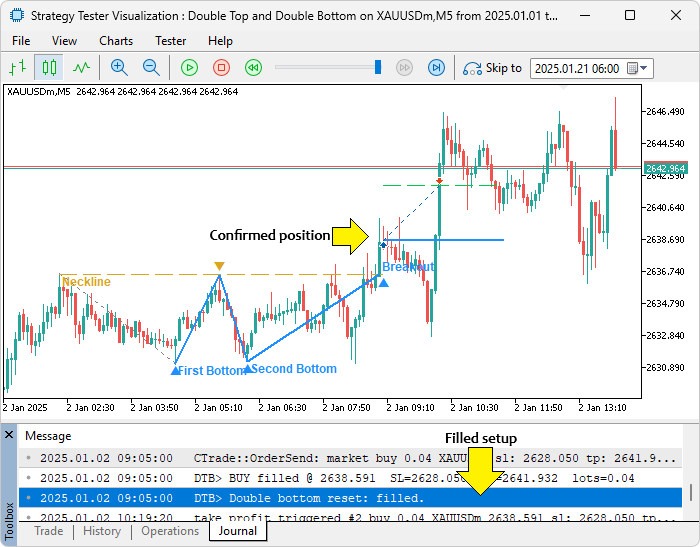Minimize the Strategy Tester window
Image resolution: width=700 pixels, height=547 pixels.
pyautogui.click(x=584, y=16)
